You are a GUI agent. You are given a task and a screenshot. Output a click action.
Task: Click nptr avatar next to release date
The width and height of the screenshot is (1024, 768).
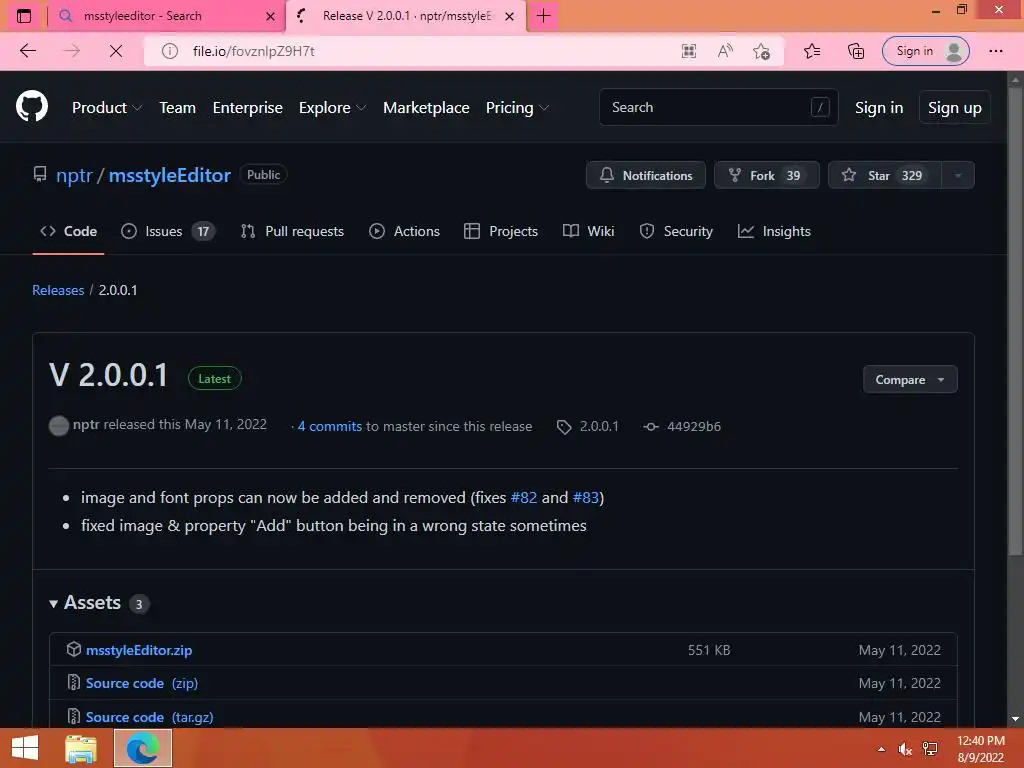pos(59,426)
